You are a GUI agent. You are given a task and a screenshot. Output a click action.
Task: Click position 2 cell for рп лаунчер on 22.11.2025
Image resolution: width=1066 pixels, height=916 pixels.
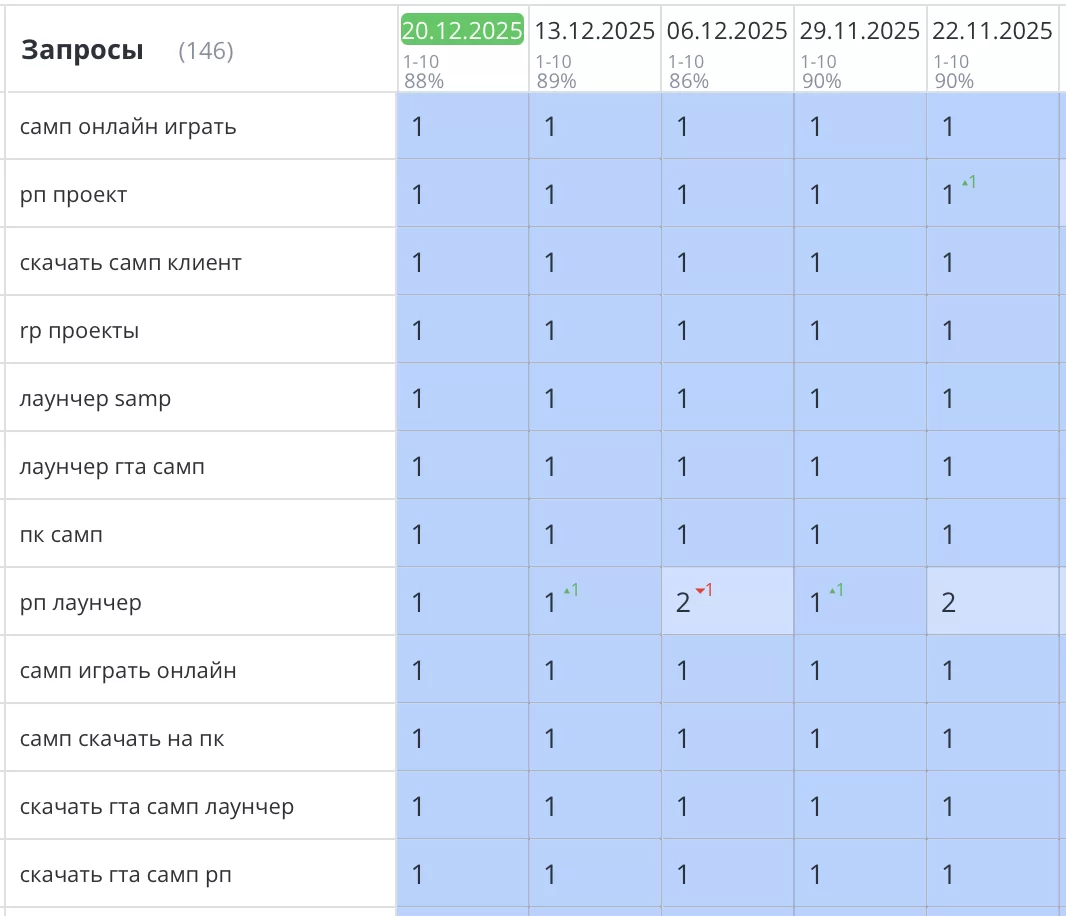pyautogui.click(x=949, y=602)
